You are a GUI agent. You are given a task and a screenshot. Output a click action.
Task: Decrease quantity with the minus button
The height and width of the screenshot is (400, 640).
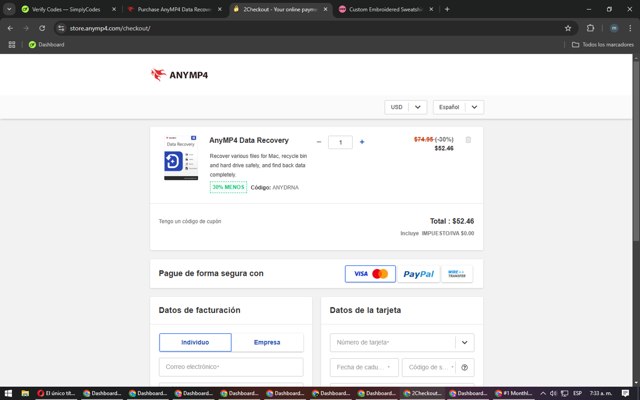pos(319,142)
